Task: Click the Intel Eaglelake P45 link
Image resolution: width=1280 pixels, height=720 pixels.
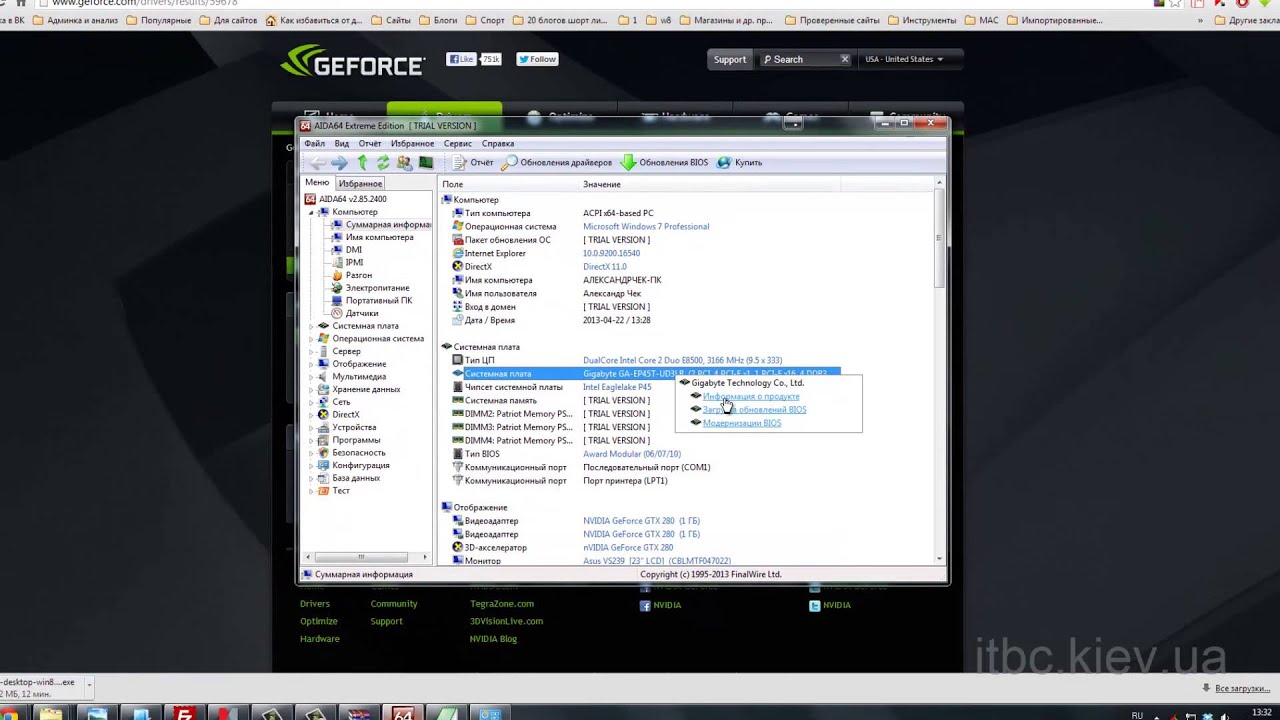Action: [617, 387]
